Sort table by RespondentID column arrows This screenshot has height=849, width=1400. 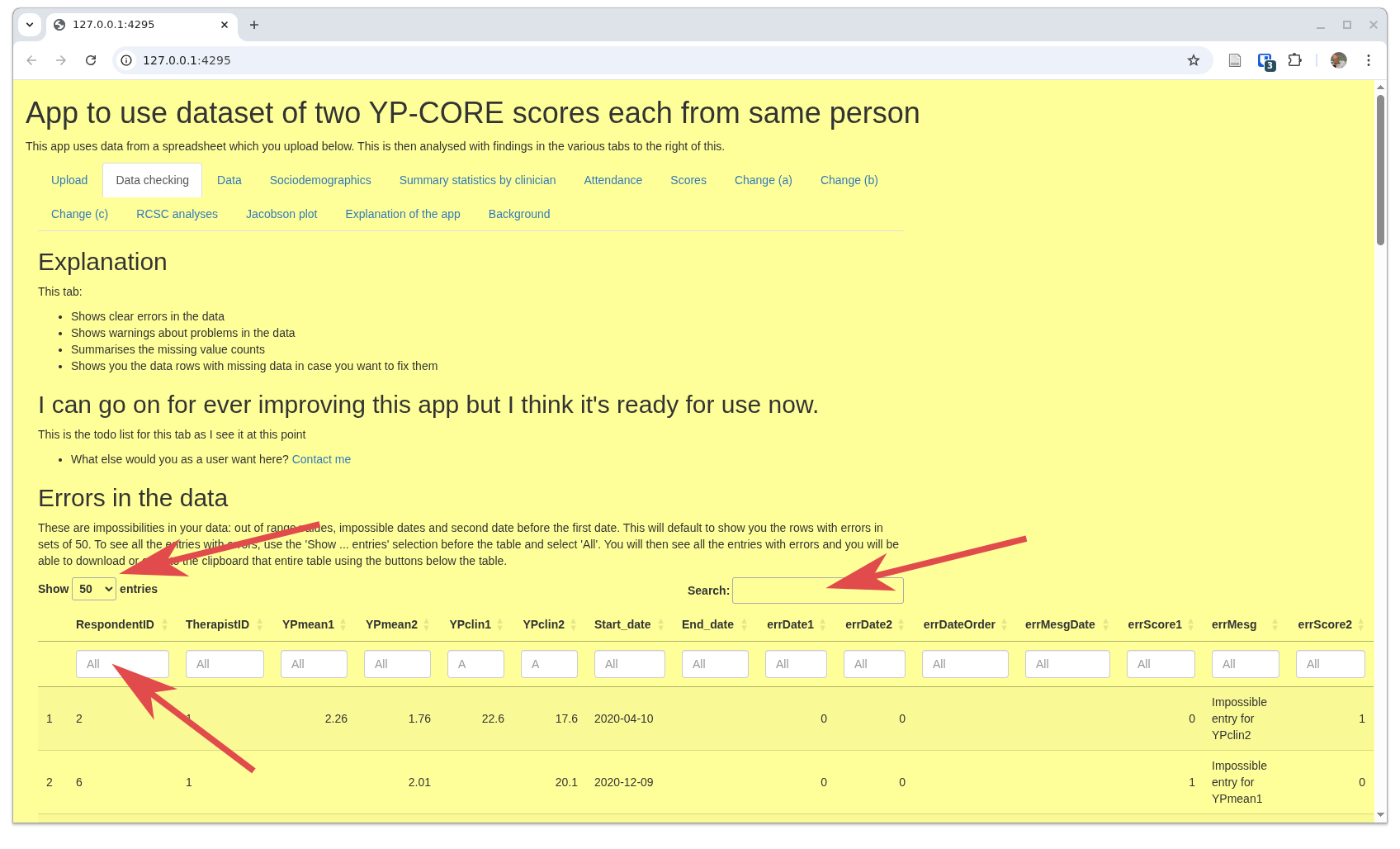(164, 624)
